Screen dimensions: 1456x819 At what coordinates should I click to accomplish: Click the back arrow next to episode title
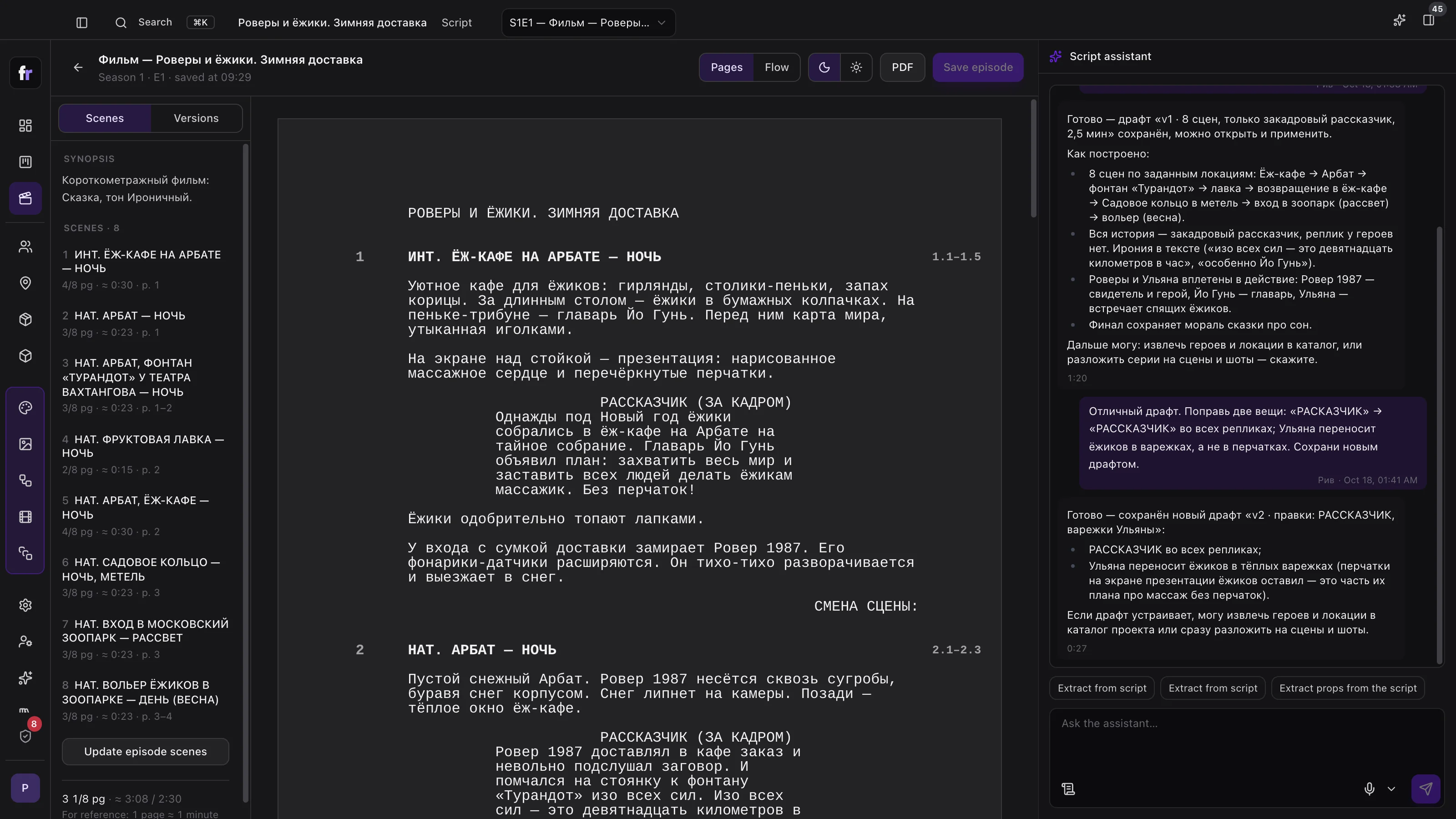(x=78, y=67)
